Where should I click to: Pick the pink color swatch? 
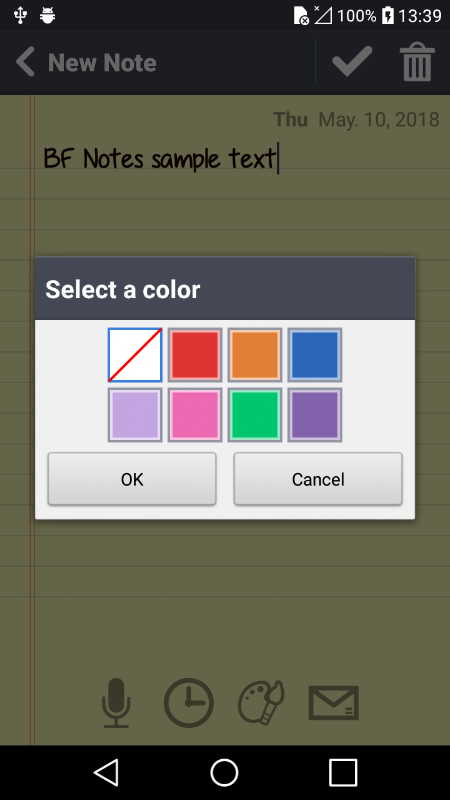pos(195,415)
